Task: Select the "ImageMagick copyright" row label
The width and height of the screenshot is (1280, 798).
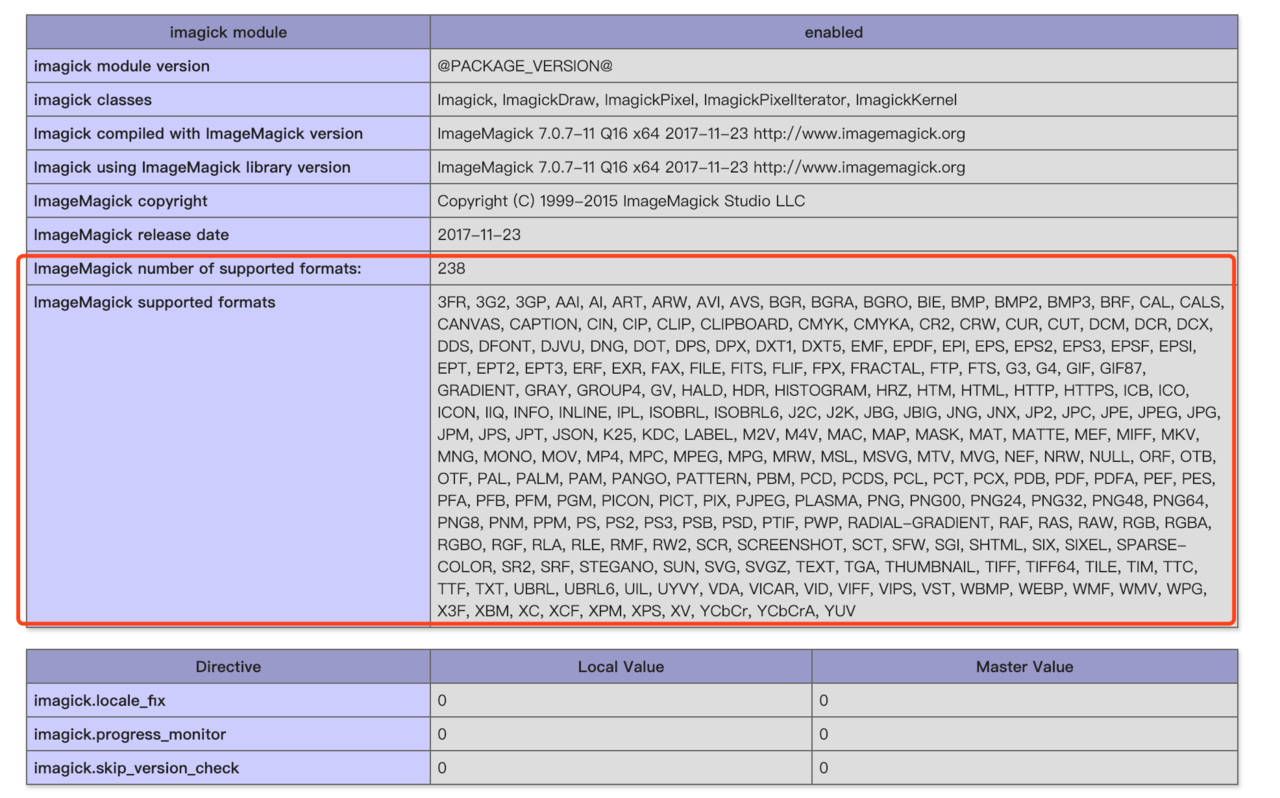Action: pyautogui.click(x=121, y=201)
